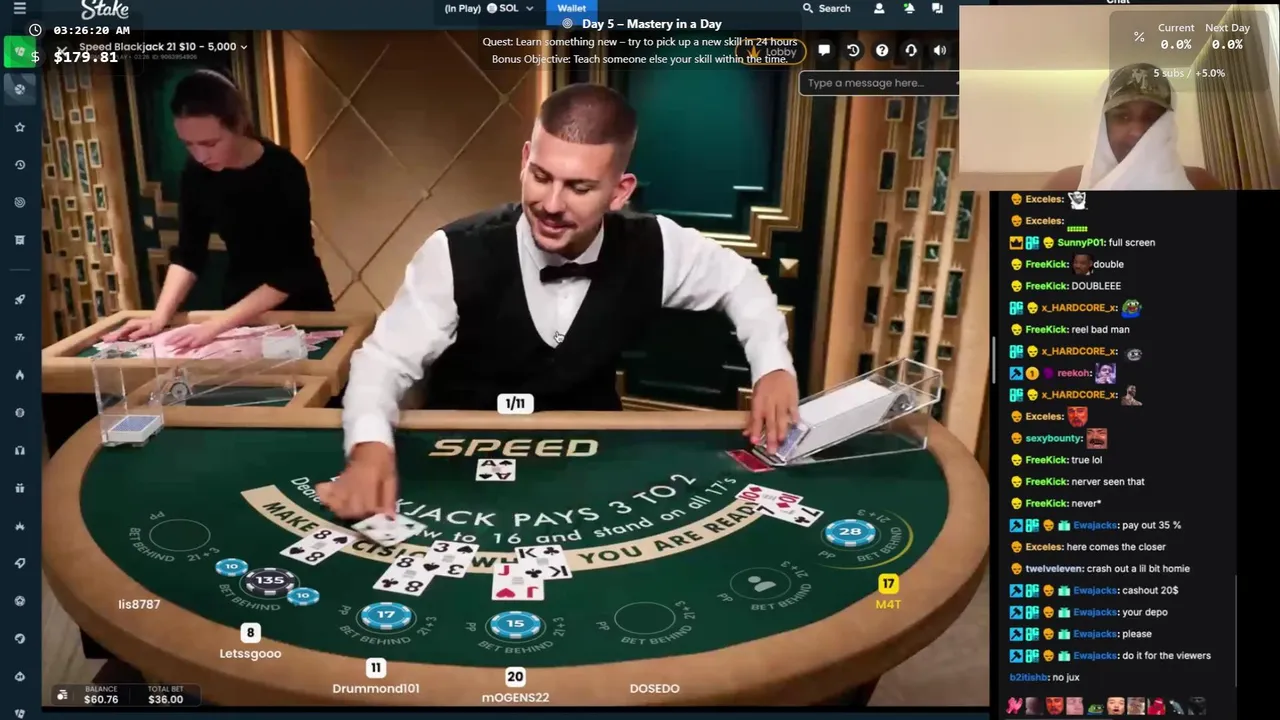Click player name M4T

point(888,604)
